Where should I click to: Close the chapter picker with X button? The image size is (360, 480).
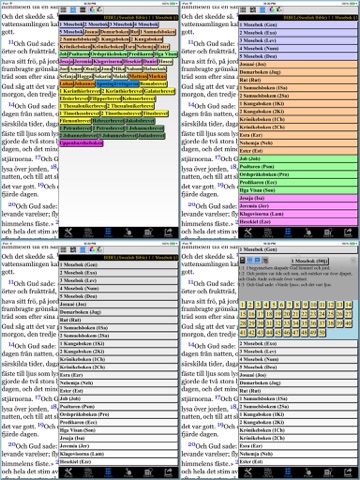tap(353, 260)
